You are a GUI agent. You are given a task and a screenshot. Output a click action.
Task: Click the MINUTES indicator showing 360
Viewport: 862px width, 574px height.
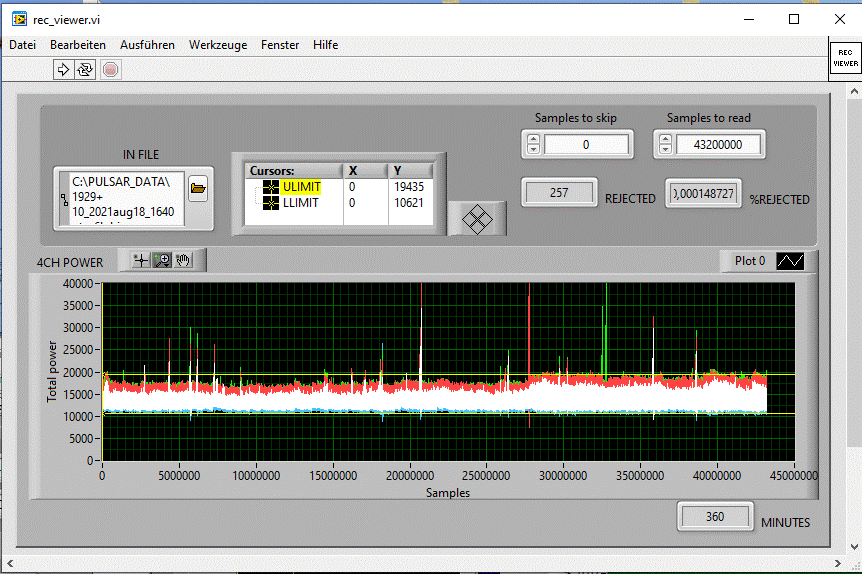click(x=715, y=517)
